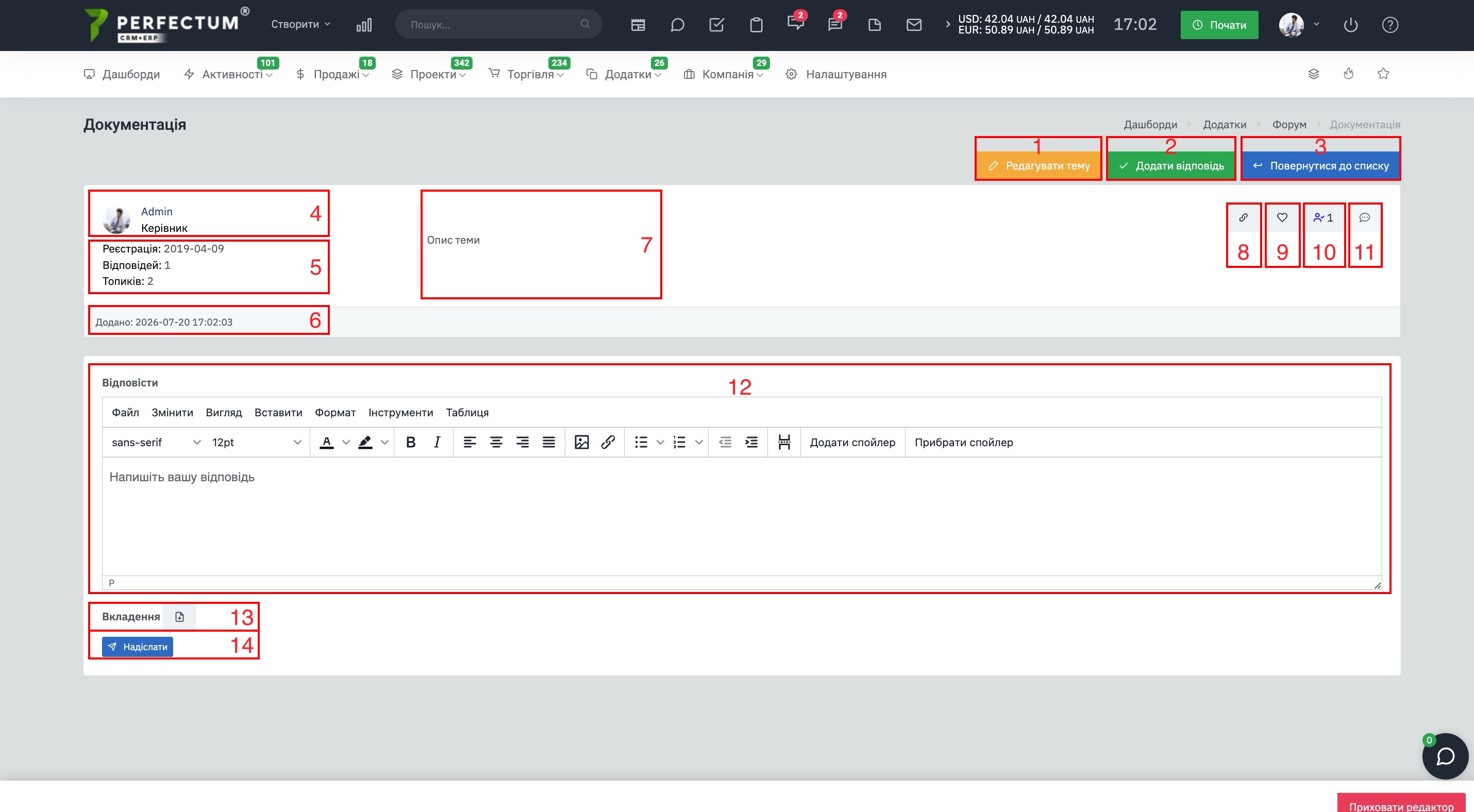Viewport: 1474px width, 812px height.
Task: Click the insert link icon in editor
Action: pos(608,442)
